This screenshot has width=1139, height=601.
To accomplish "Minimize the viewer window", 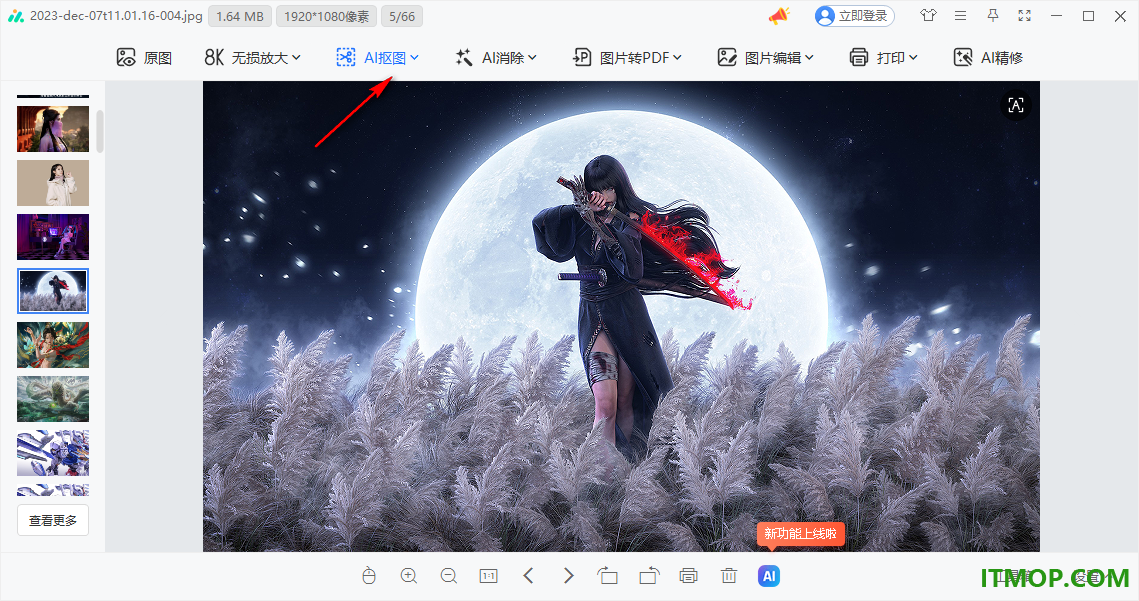I will 1056,15.
